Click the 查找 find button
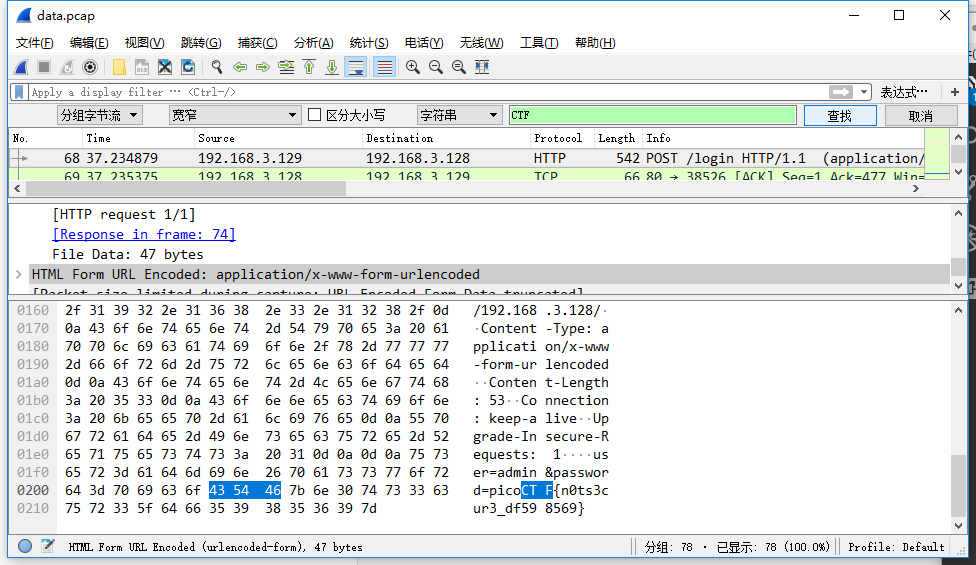 [x=839, y=116]
